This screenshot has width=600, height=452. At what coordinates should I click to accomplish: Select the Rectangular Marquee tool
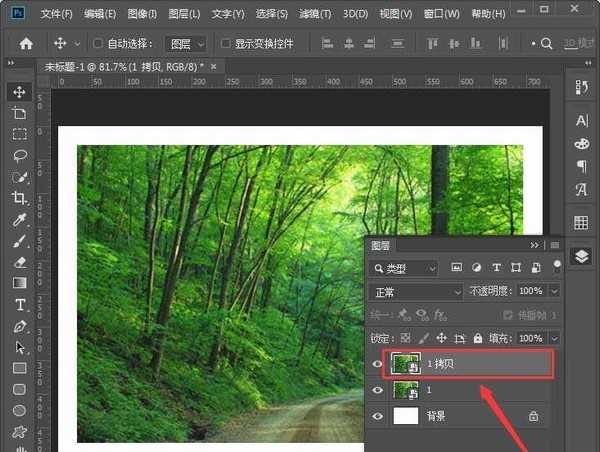click(19, 134)
